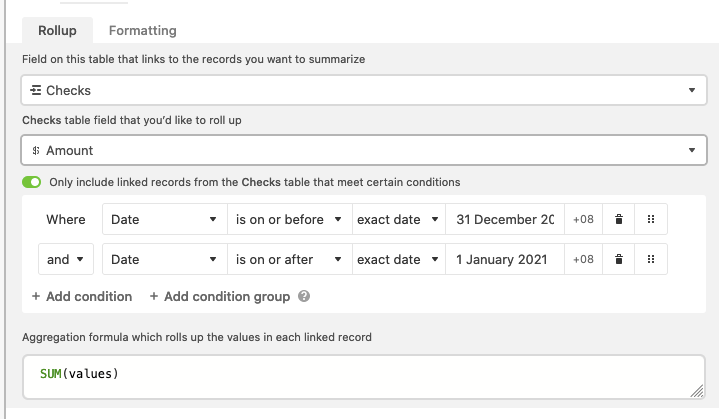
Task: Click the currency icon beside Amount
Action: click(x=36, y=150)
